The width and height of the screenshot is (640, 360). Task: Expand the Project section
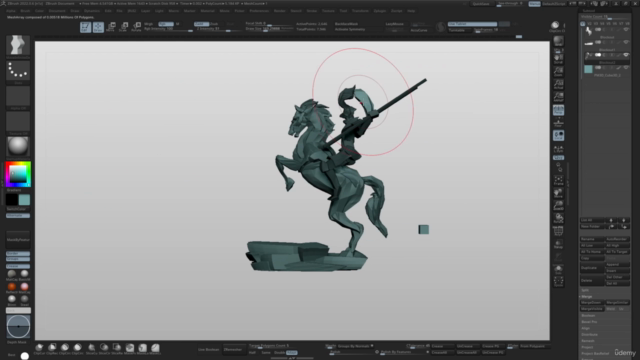(x=587, y=347)
